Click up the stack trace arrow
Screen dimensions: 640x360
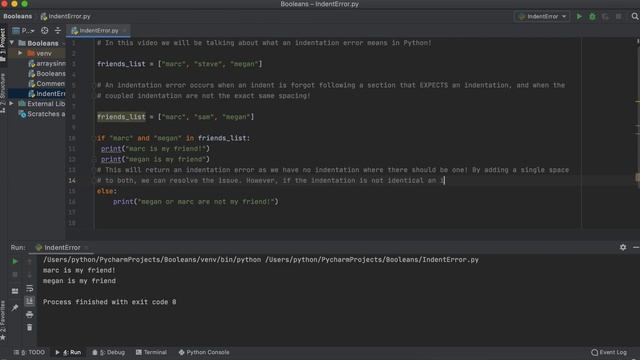(x=29, y=261)
